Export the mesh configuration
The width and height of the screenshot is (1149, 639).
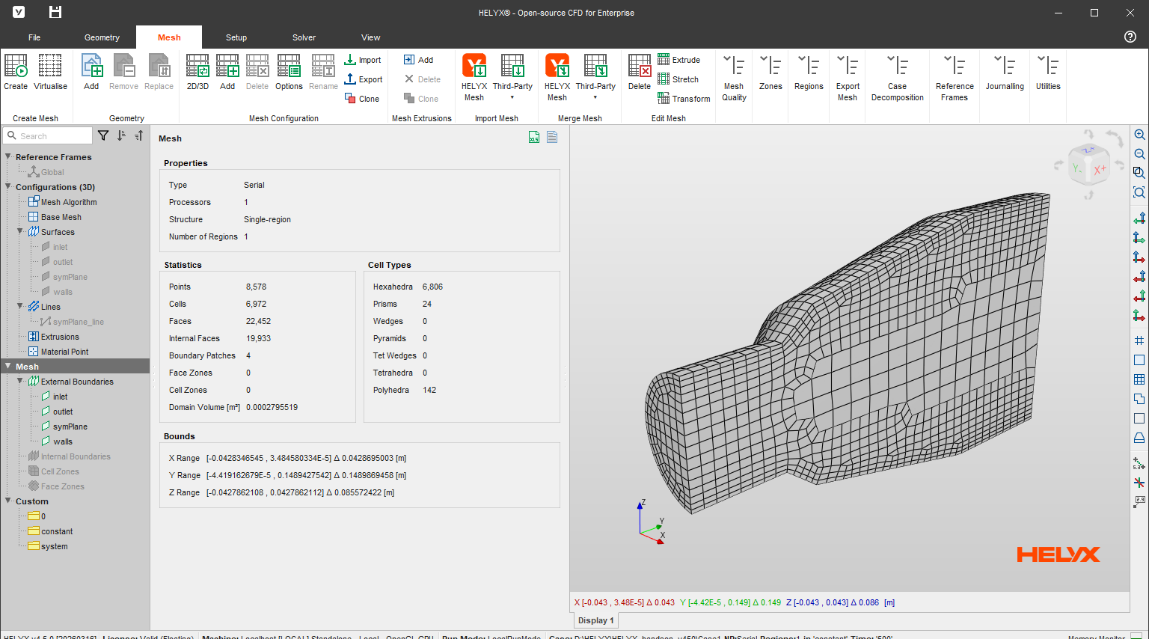click(363, 79)
